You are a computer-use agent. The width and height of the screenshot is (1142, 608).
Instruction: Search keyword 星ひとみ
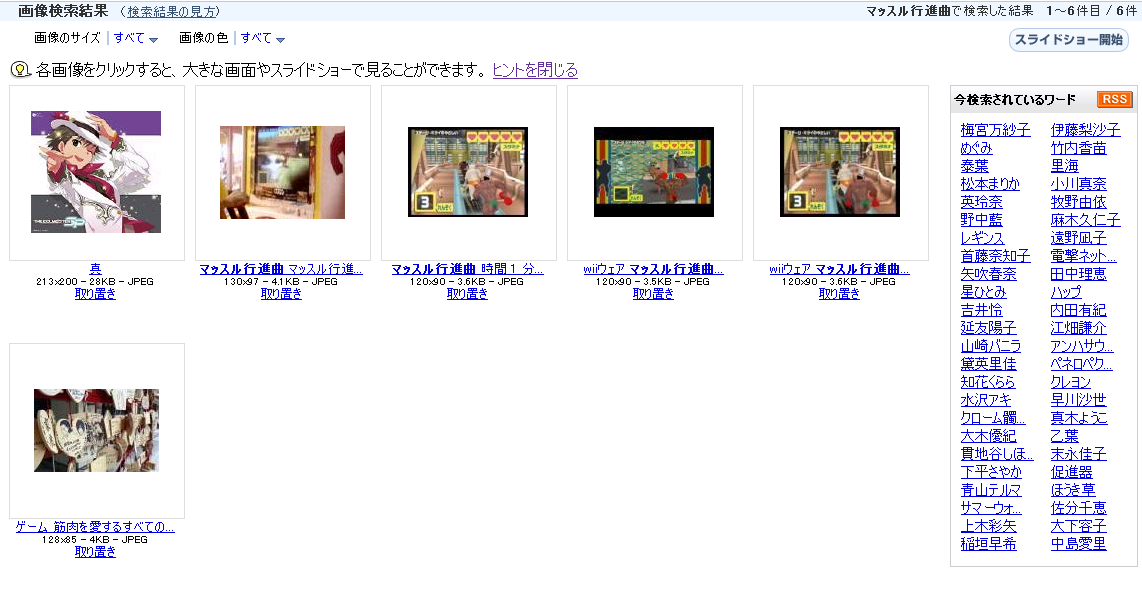[983, 292]
